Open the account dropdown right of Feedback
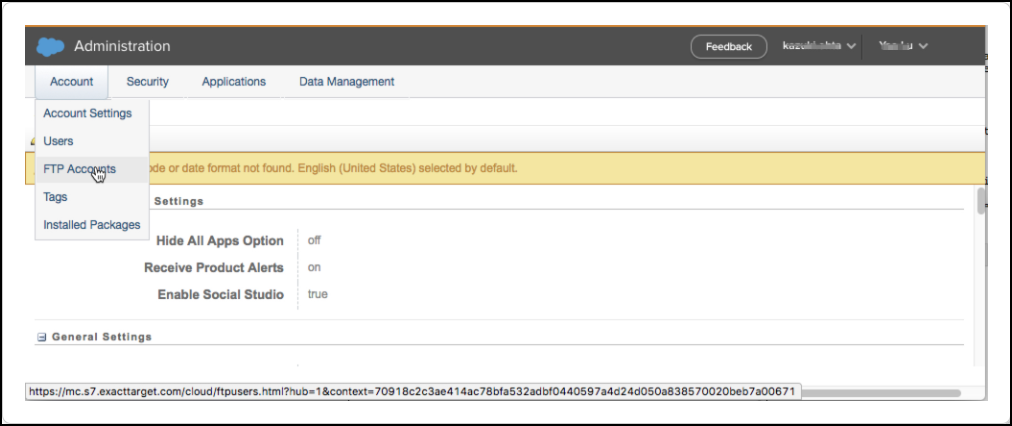This screenshot has height=426, width=1012. [x=819, y=46]
